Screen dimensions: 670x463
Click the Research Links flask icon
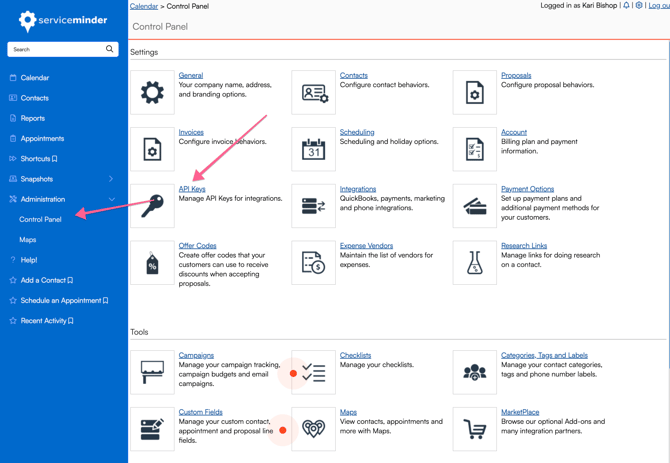point(475,263)
